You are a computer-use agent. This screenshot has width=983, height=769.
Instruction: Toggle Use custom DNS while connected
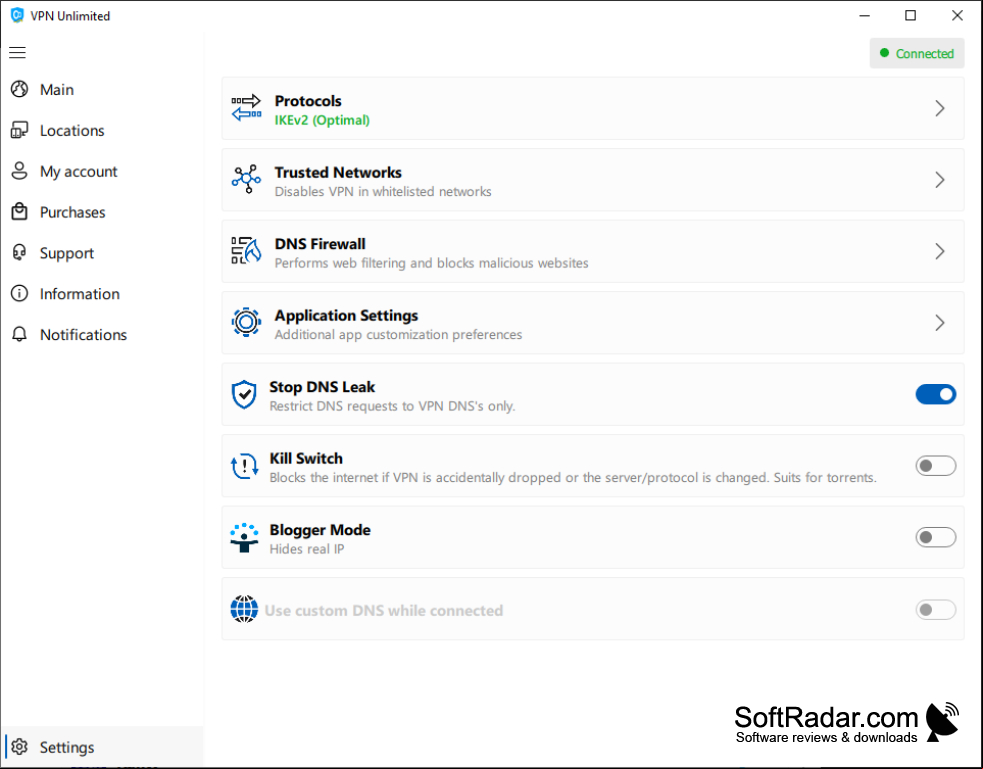[935, 609]
